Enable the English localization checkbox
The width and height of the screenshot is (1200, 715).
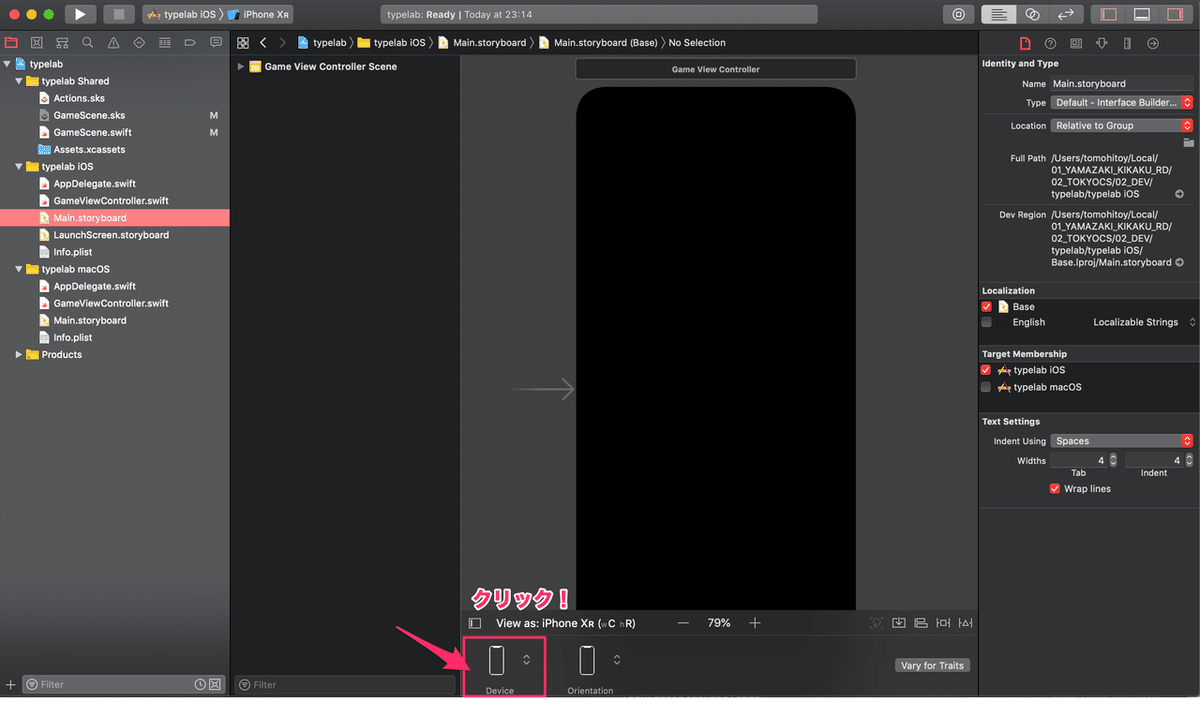point(986,322)
